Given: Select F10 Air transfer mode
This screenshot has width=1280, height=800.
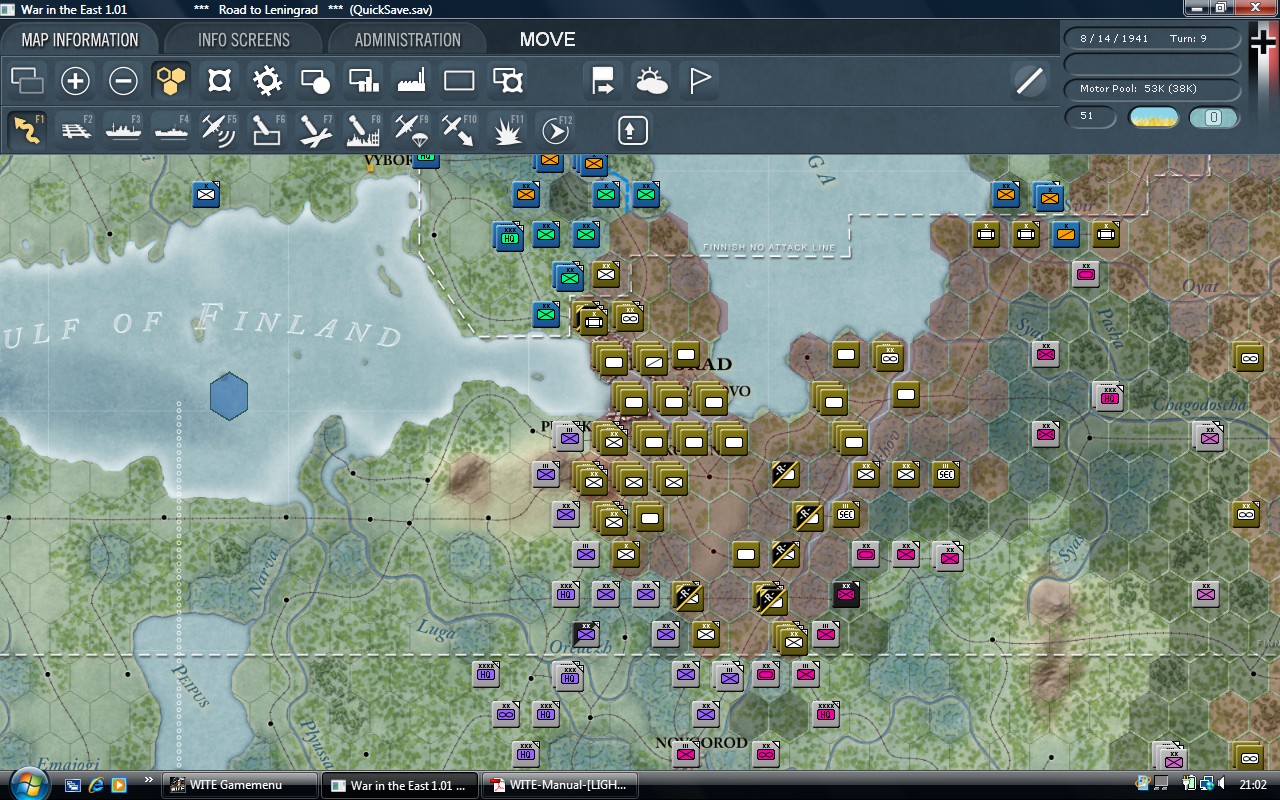Looking at the screenshot, I should (x=459, y=131).
